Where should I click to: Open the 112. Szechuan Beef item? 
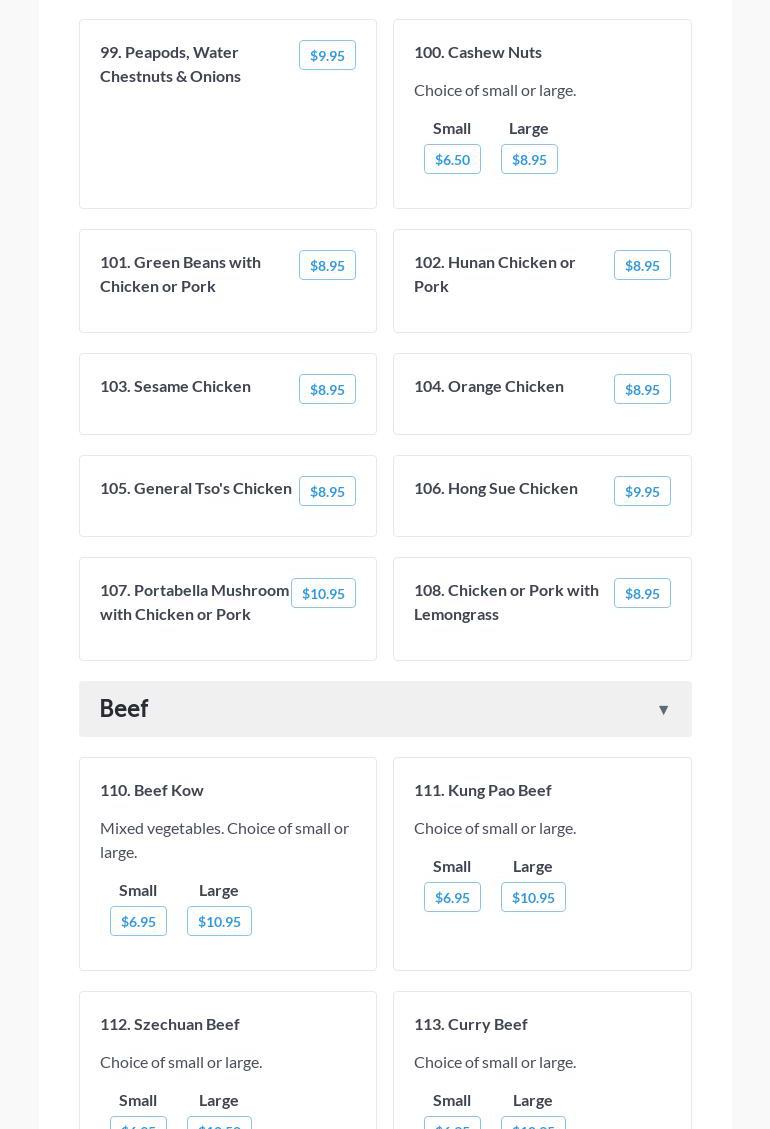click(170, 1024)
